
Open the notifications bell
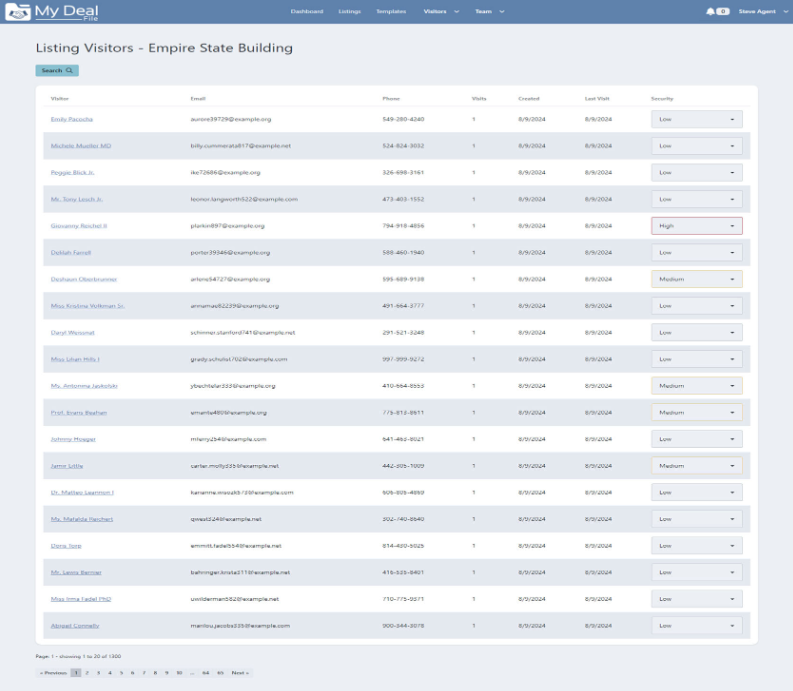[x=711, y=11]
